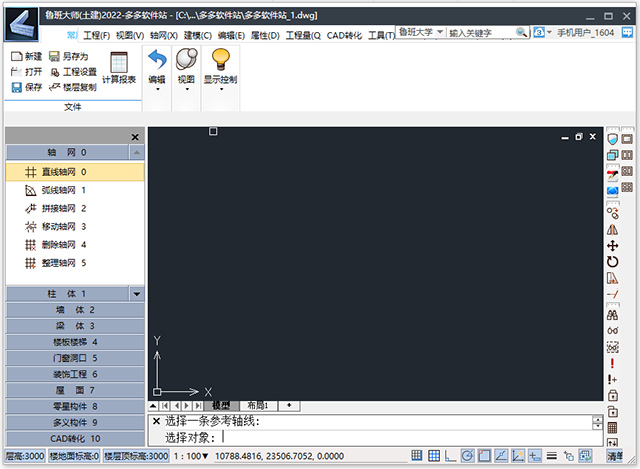Open the 多义构件 9 category
The height and width of the screenshot is (469, 640).
coord(75,422)
